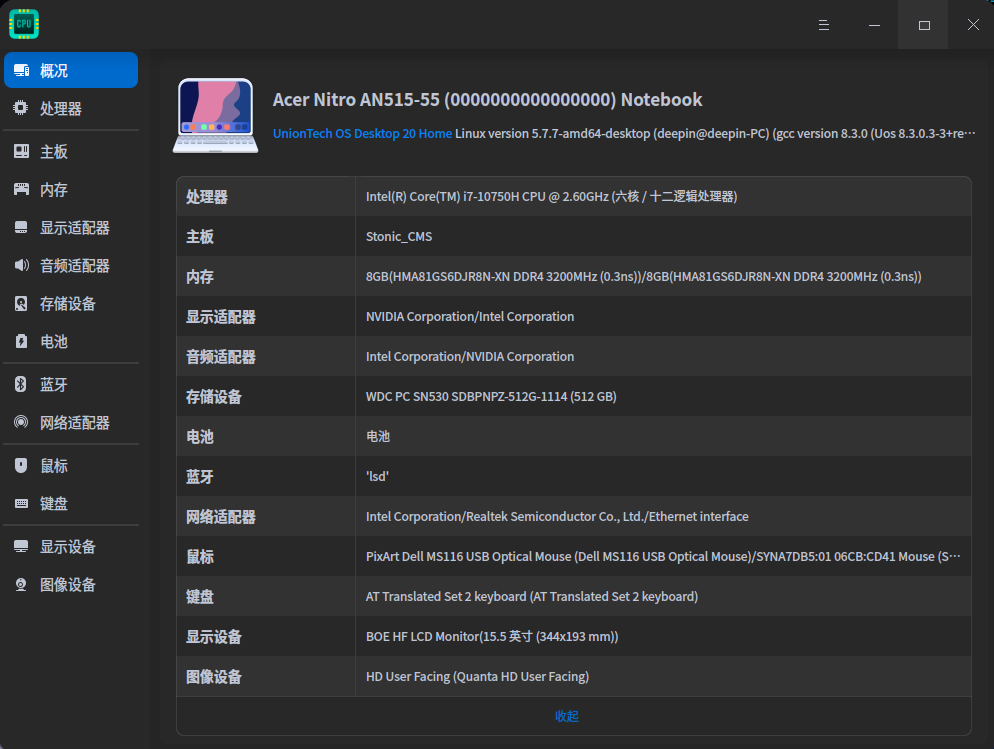Viewport: 994px width, 749px height.
Task: Click the 存储设备 disk icon in sidebar
Action: coord(21,304)
